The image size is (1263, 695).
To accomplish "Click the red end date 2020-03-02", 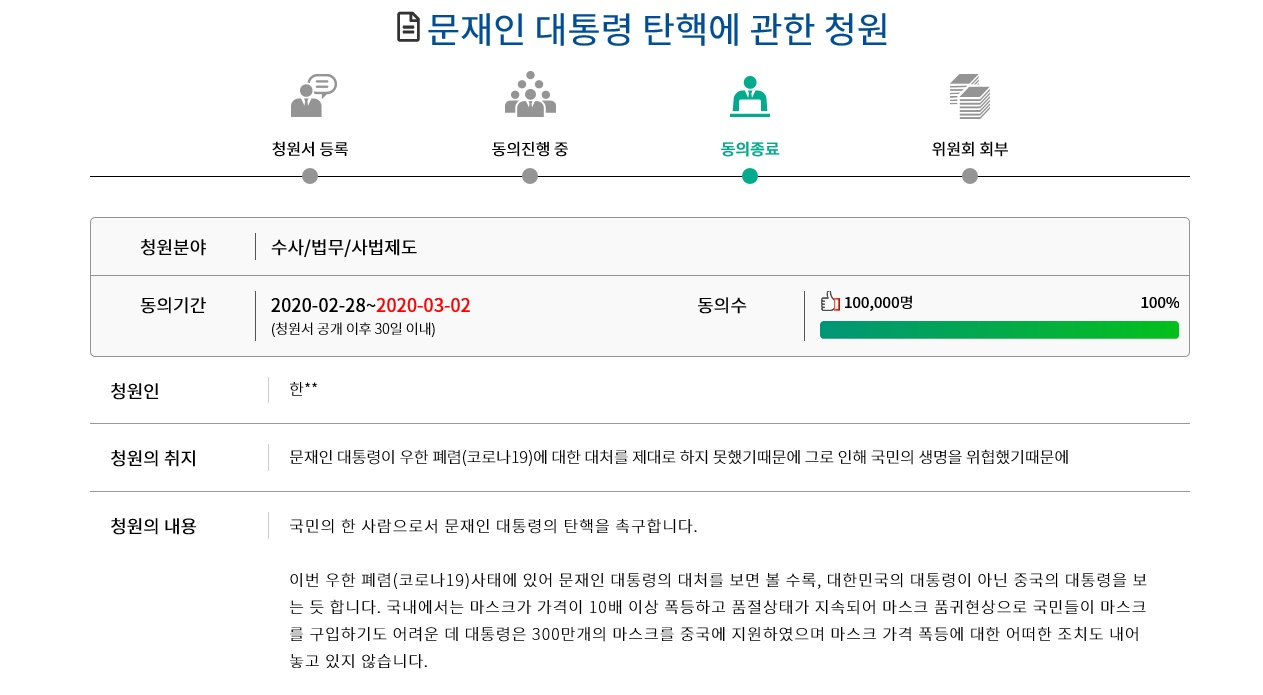I will 423,305.
